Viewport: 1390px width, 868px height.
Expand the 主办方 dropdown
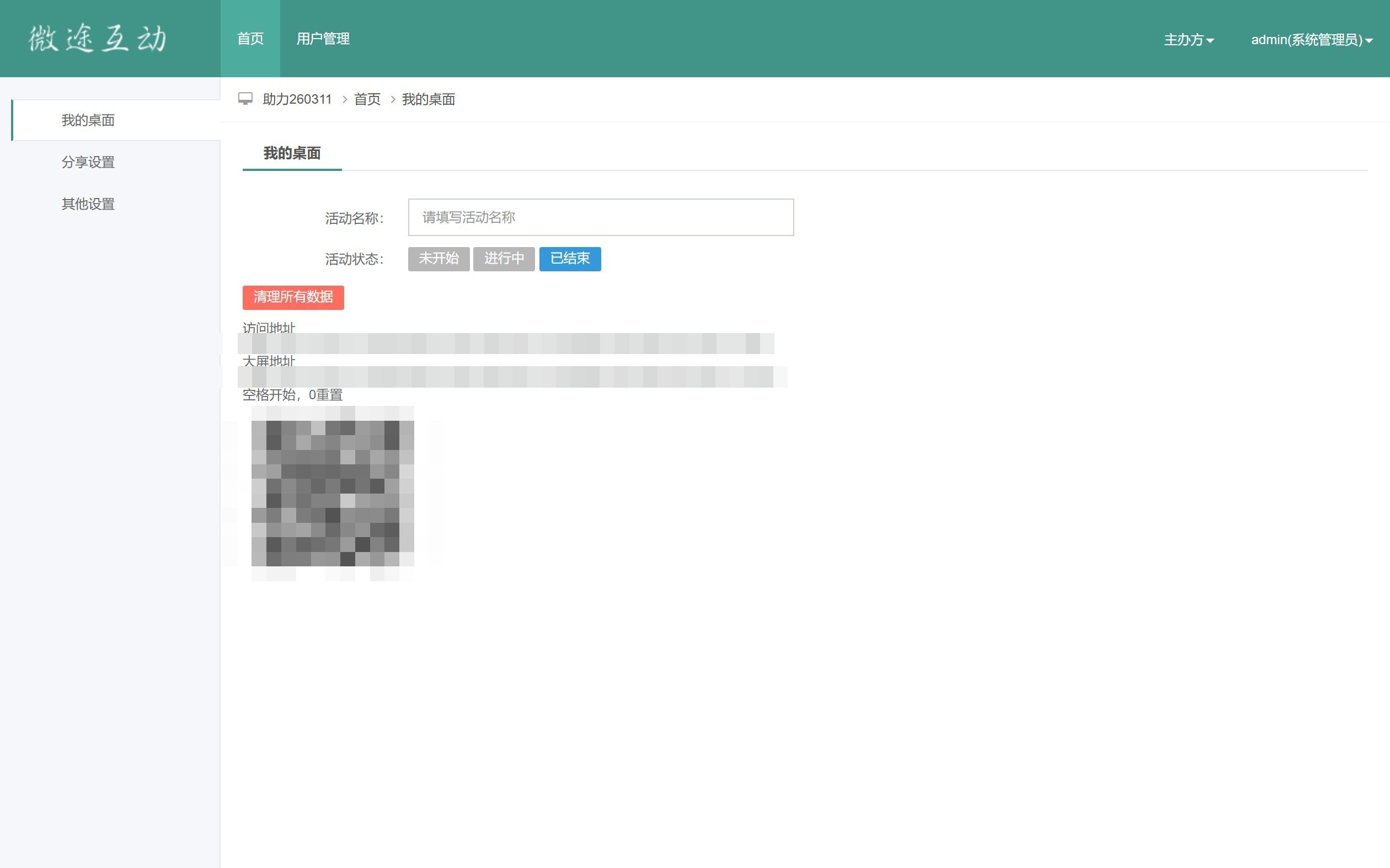pos(1189,40)
